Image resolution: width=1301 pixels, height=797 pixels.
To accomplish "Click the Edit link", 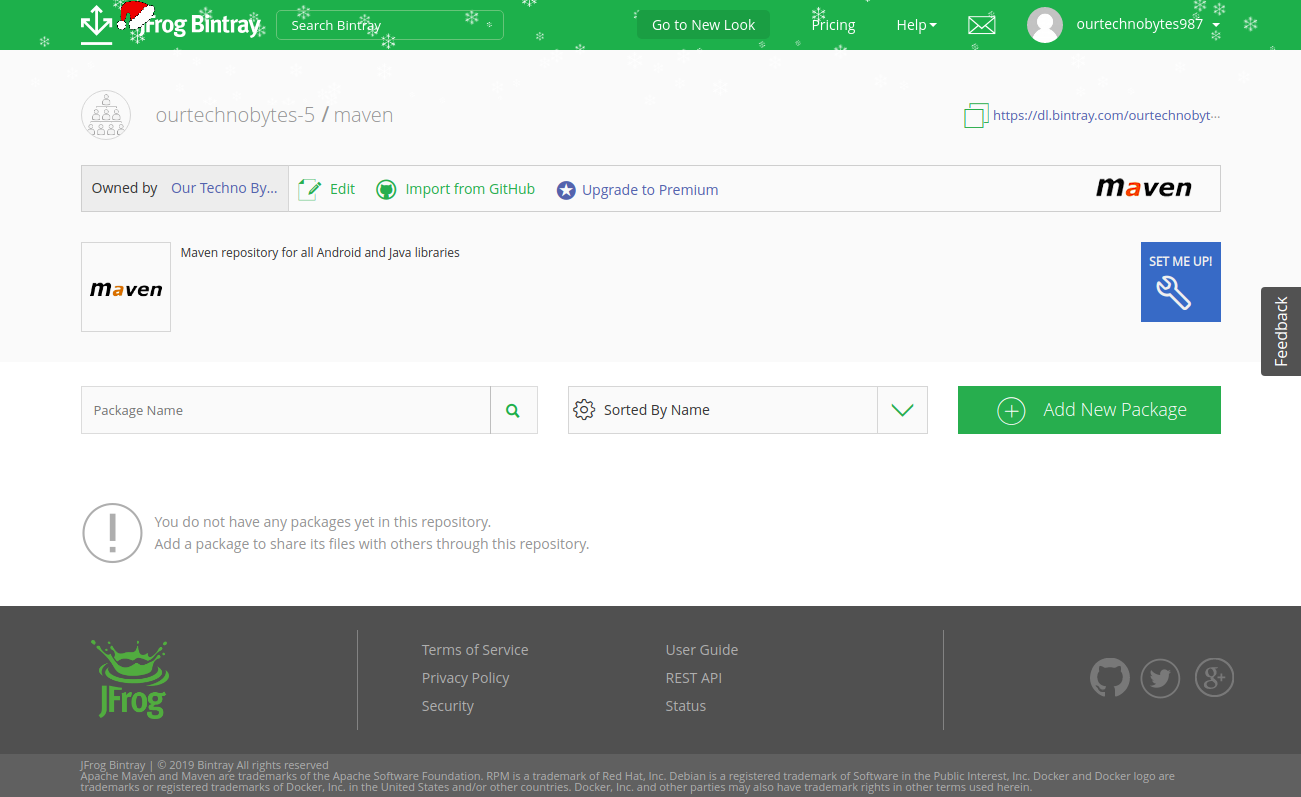I will 343,189.
